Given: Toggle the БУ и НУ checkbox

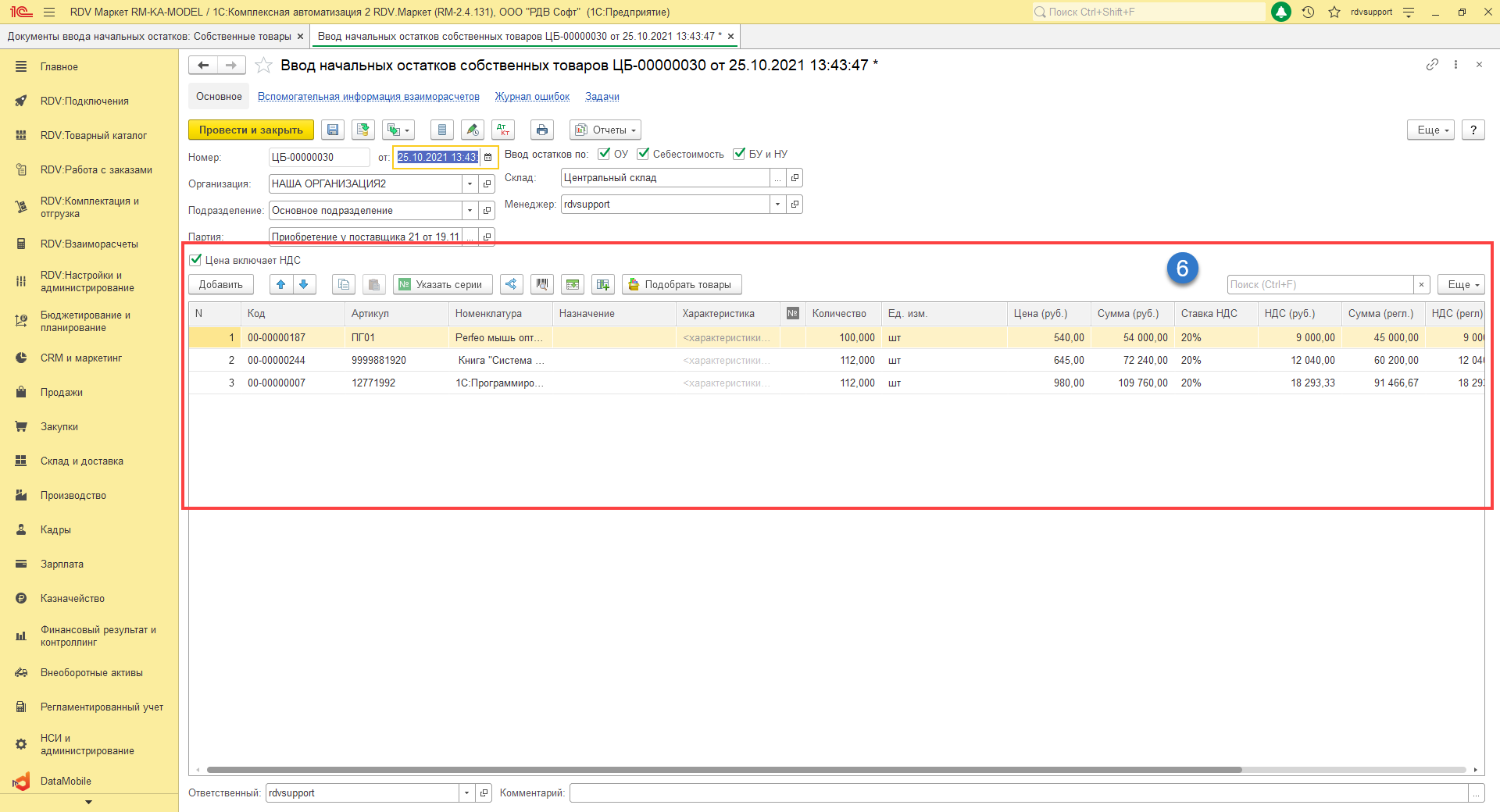Looking at the screenshot, I should click(739, 154).
